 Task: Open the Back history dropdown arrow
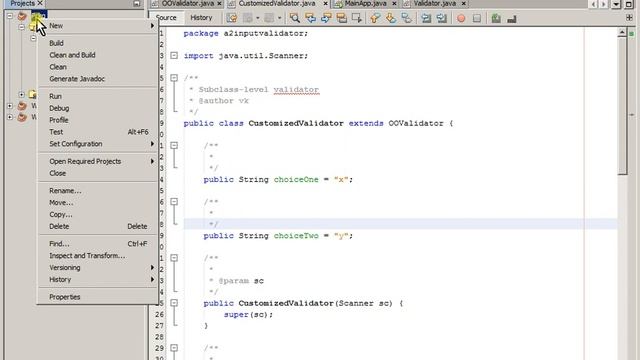click(x=258, y=18)
